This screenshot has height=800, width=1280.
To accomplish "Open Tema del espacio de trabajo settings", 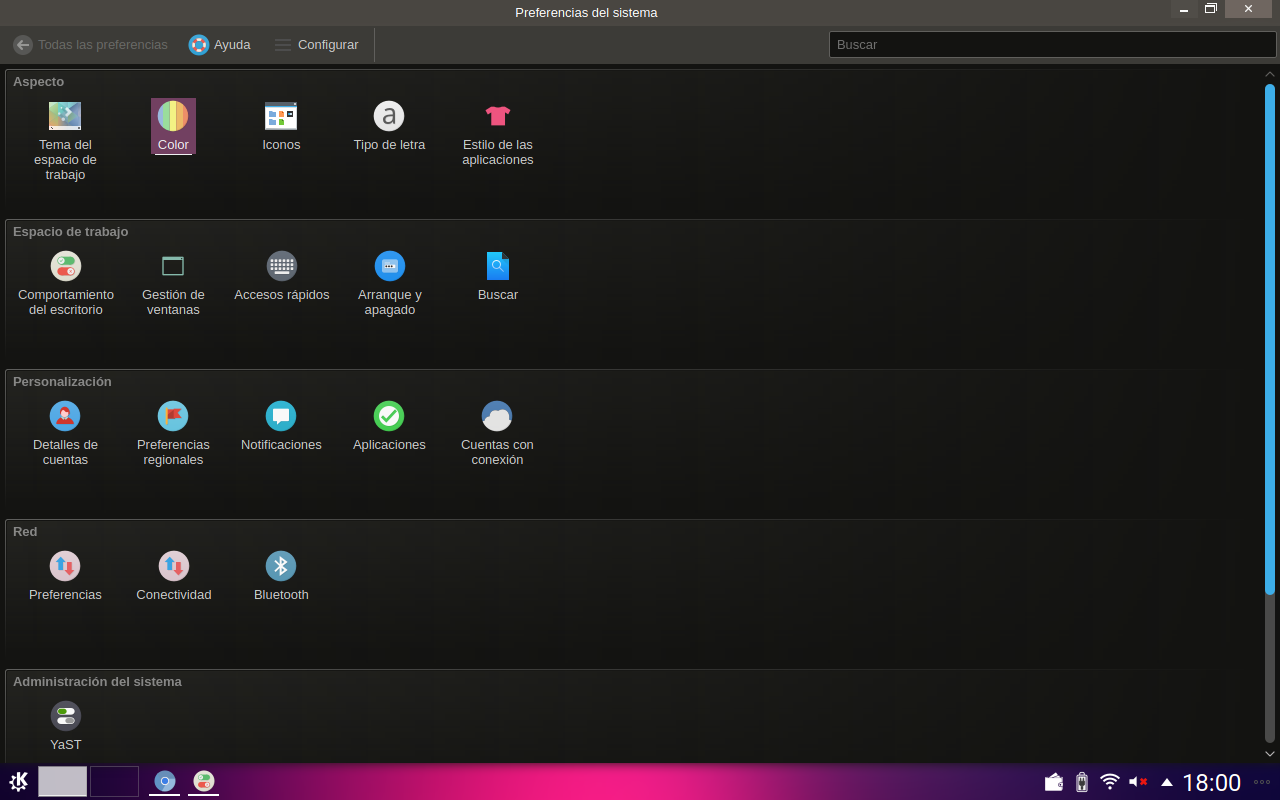I will coord(65,141).
